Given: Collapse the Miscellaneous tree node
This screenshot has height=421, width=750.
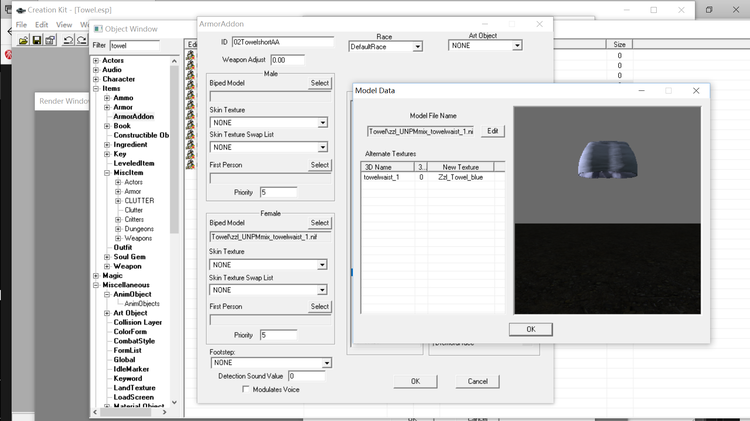Looking at the screenshot, I should point(96,285).
